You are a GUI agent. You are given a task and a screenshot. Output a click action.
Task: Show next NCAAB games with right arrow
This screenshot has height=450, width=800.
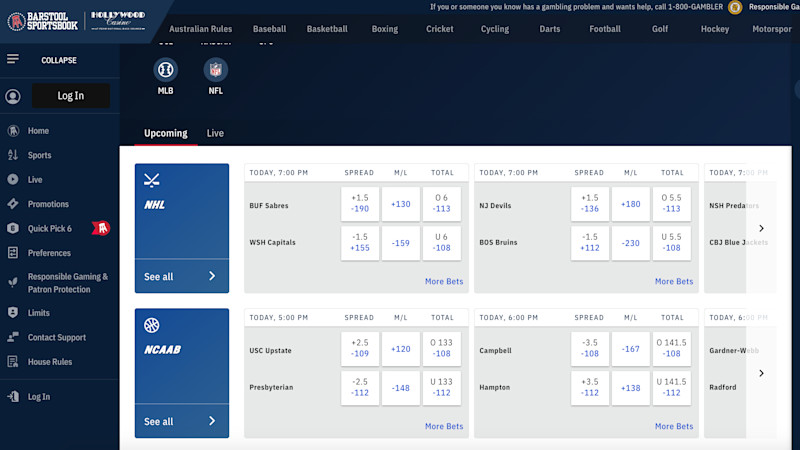pos(761,373)
